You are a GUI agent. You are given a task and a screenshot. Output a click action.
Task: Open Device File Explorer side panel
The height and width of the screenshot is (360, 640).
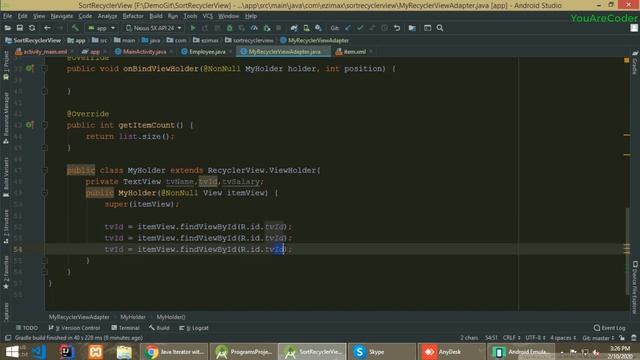click(x=635, y=288)
